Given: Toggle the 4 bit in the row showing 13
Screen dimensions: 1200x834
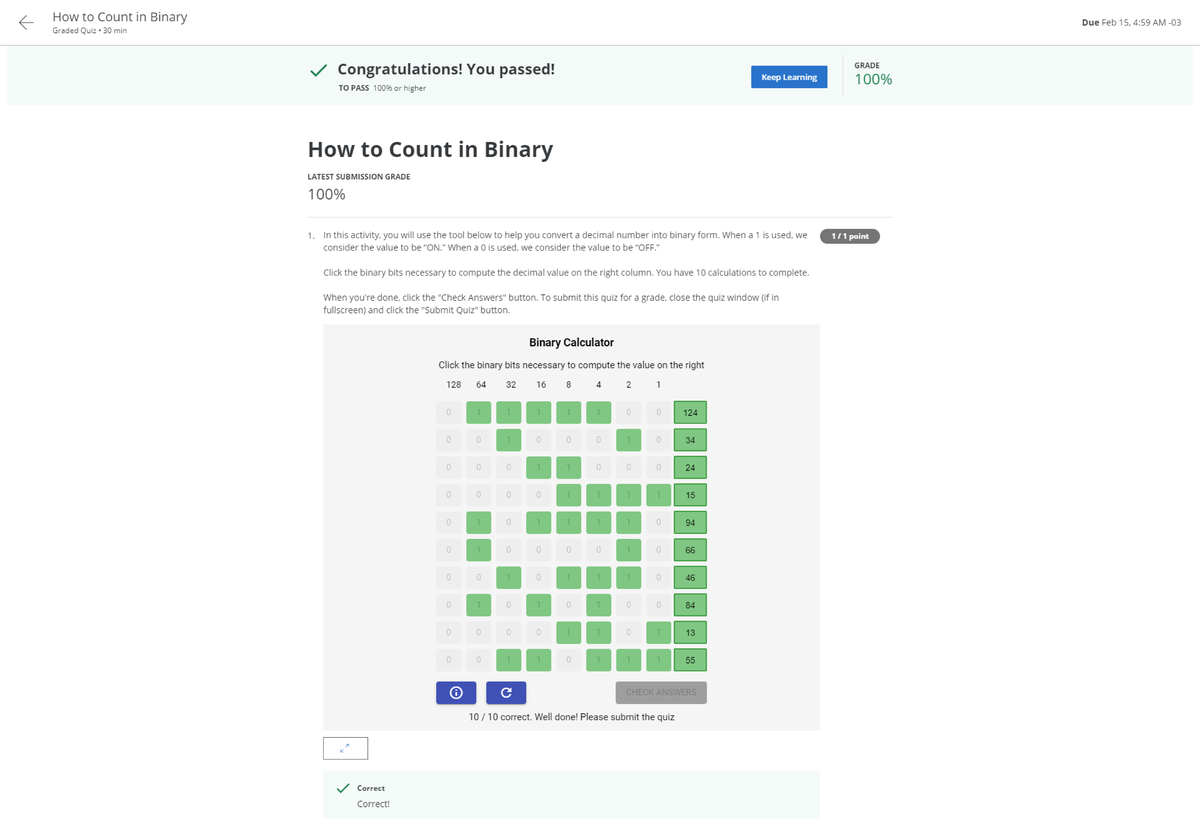Looking at the screenshot, I should point(598,632).
